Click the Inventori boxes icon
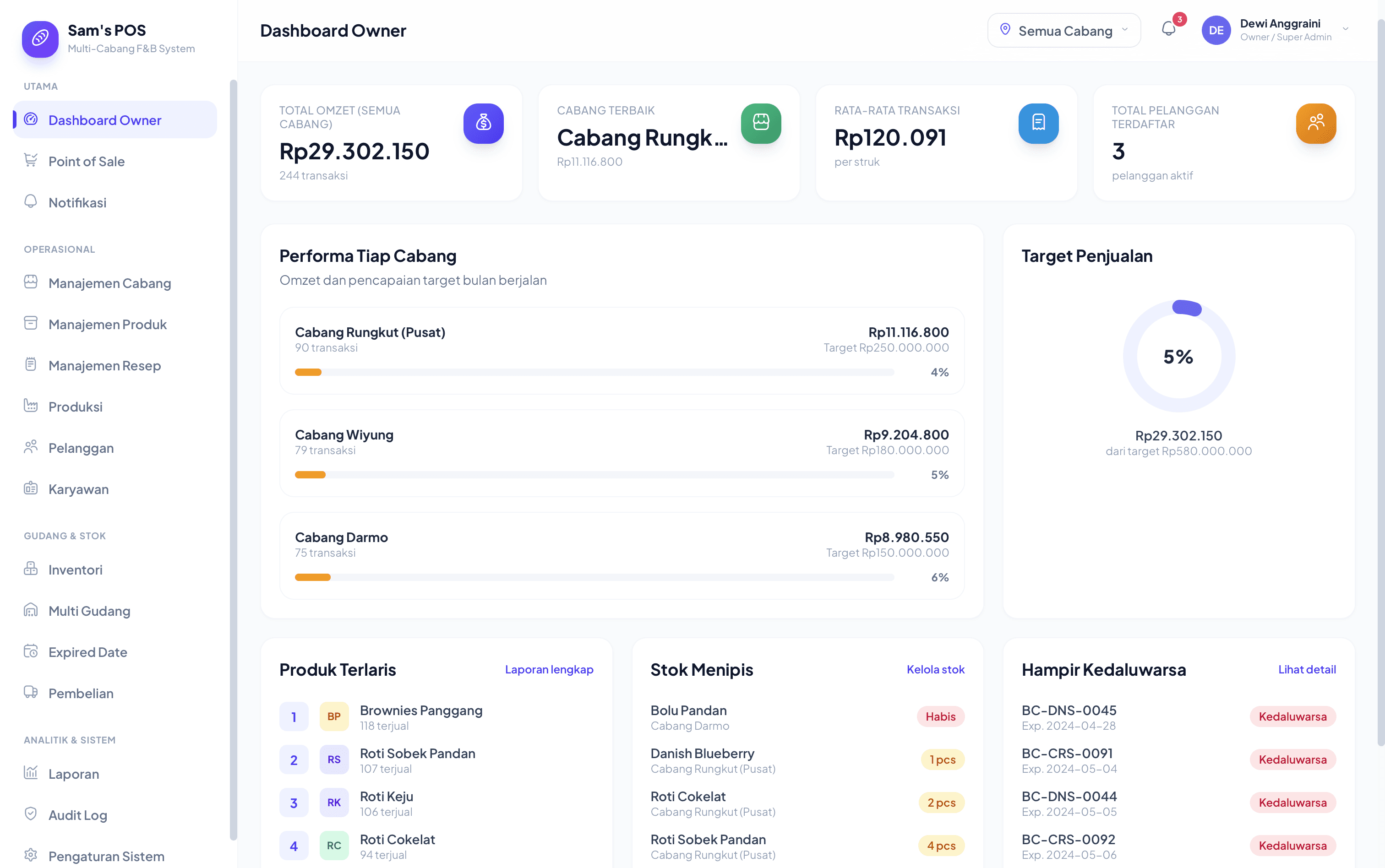The width and height of the screenshot is (1385, 868). pyautogui.click(x=31, y=569)
